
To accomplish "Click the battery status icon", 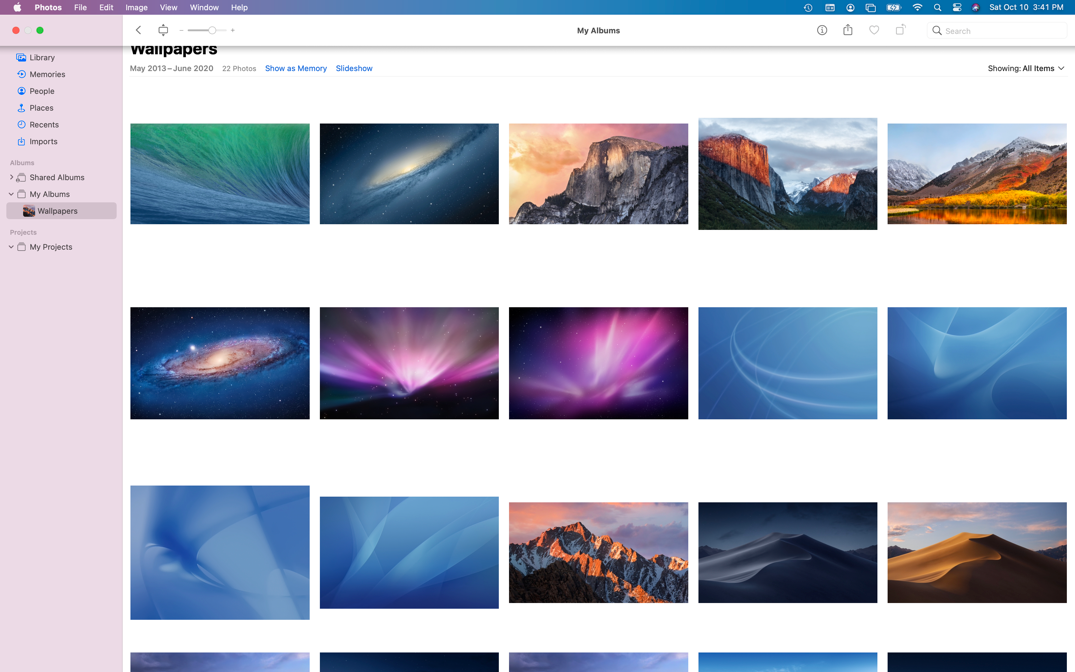I will click(x=894, y=8).
